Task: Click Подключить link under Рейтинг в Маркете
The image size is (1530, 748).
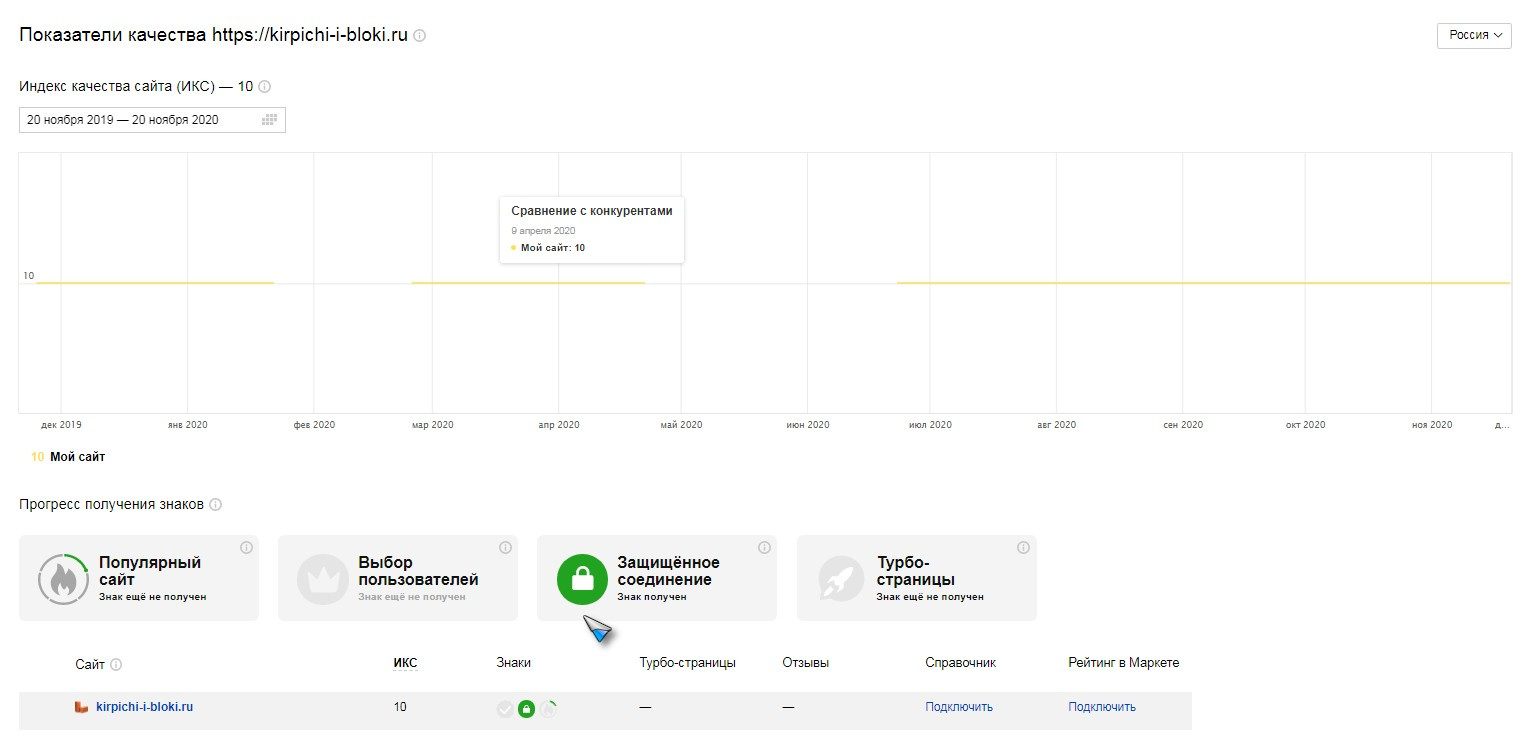Action: click(x=1102, y=707)
